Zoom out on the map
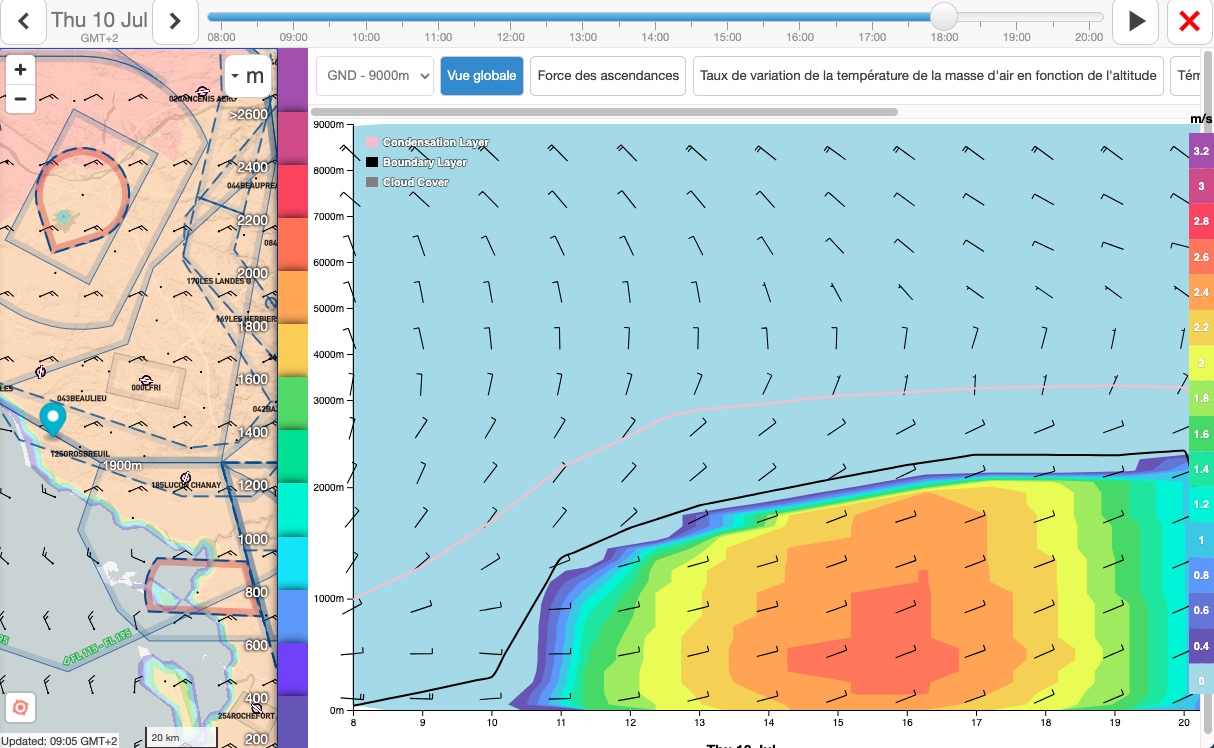Viewport: 1214px width, 748px height. [20, 99]
